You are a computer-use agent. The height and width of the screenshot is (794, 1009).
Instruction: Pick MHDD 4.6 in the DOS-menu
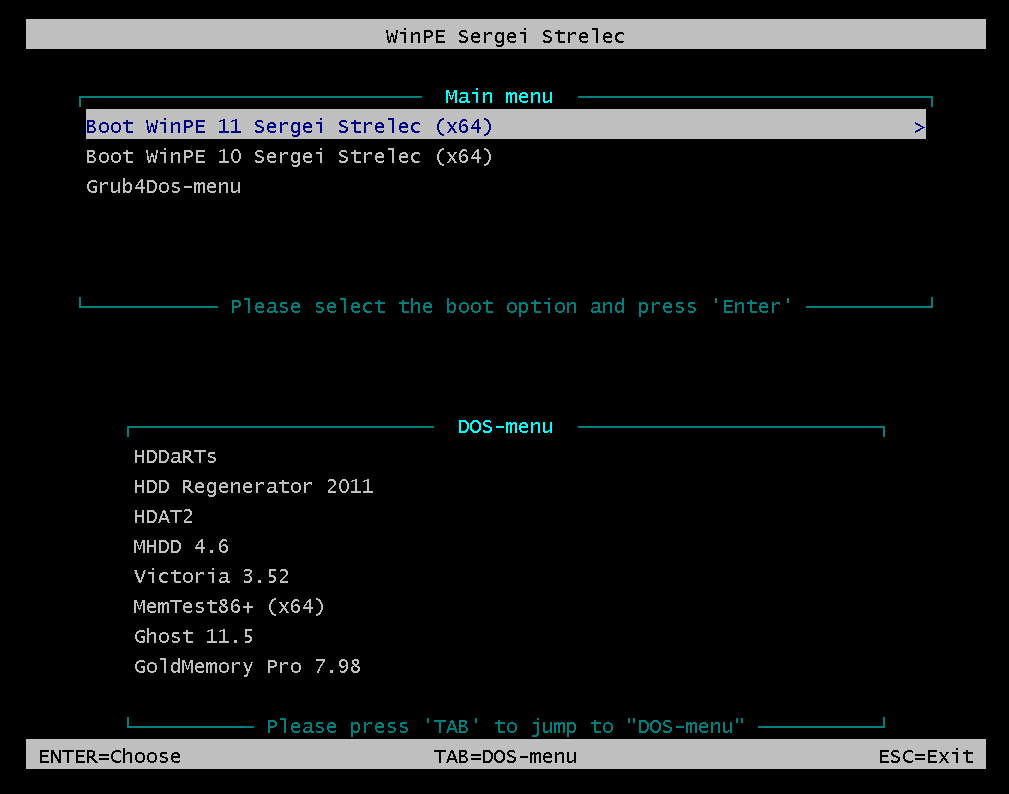181,547
